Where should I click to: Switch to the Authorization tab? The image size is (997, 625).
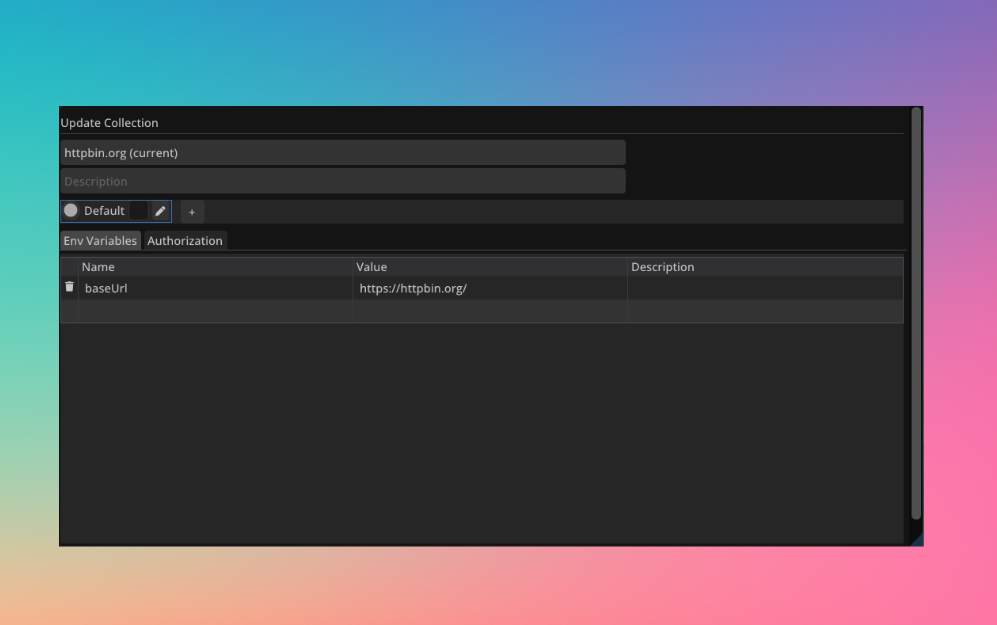point(184,240)
